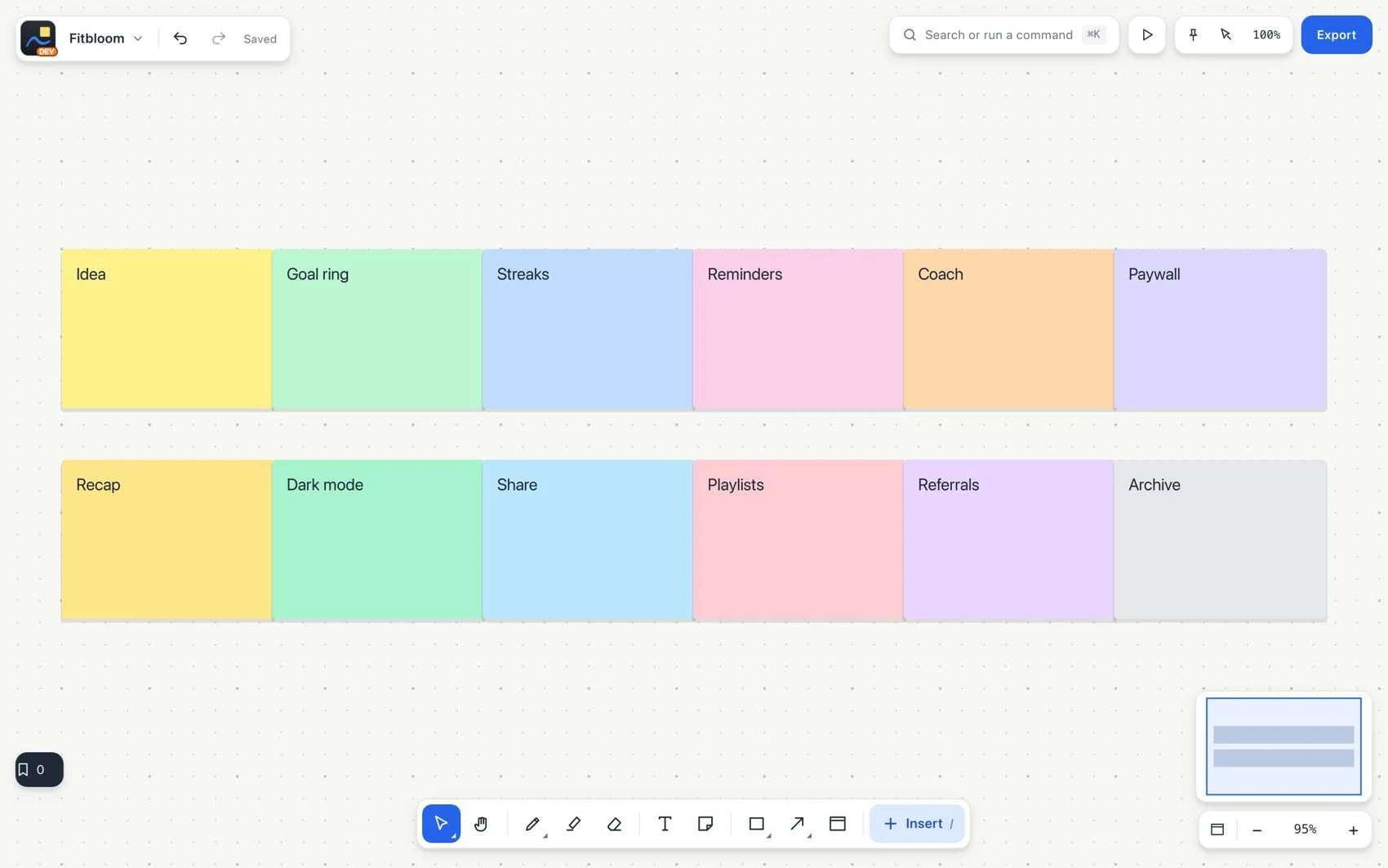
Task: Click the Export button
Action: pos(1337,34)
